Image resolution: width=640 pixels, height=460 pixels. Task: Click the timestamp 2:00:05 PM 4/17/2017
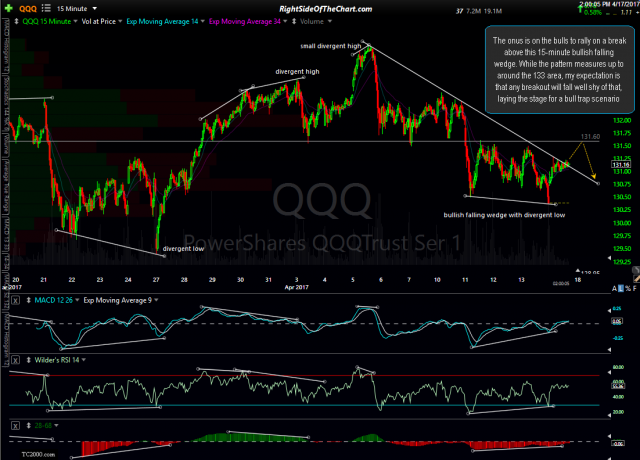click(609, 4)
